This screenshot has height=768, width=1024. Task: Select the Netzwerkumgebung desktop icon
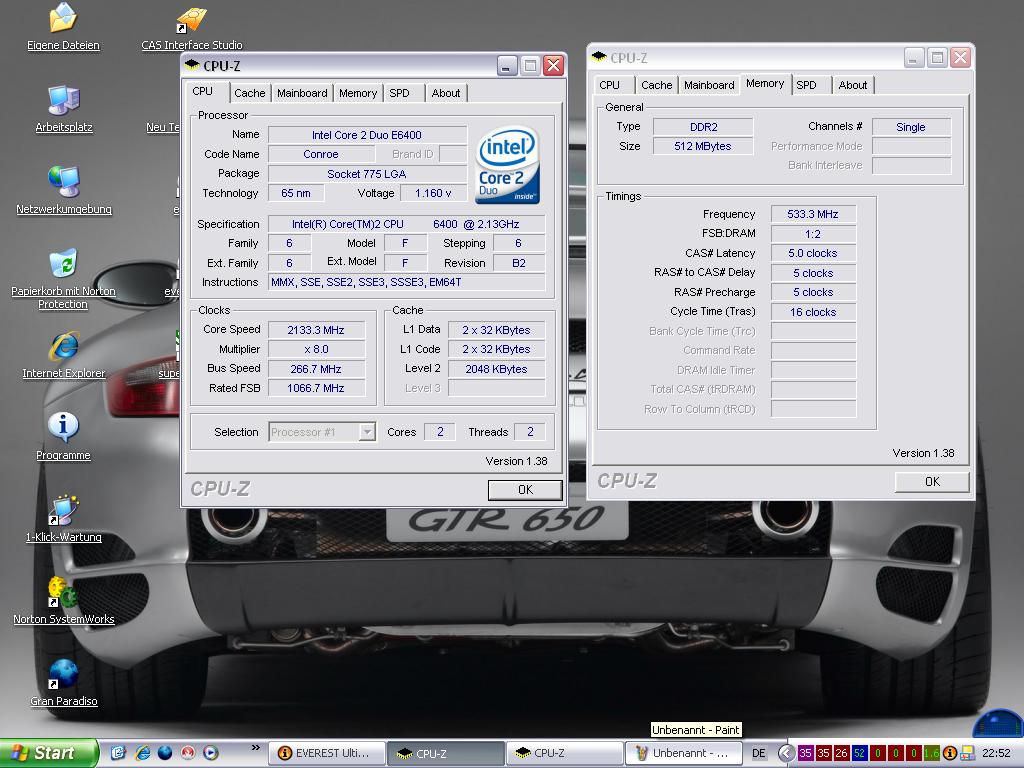coord(63,191)
